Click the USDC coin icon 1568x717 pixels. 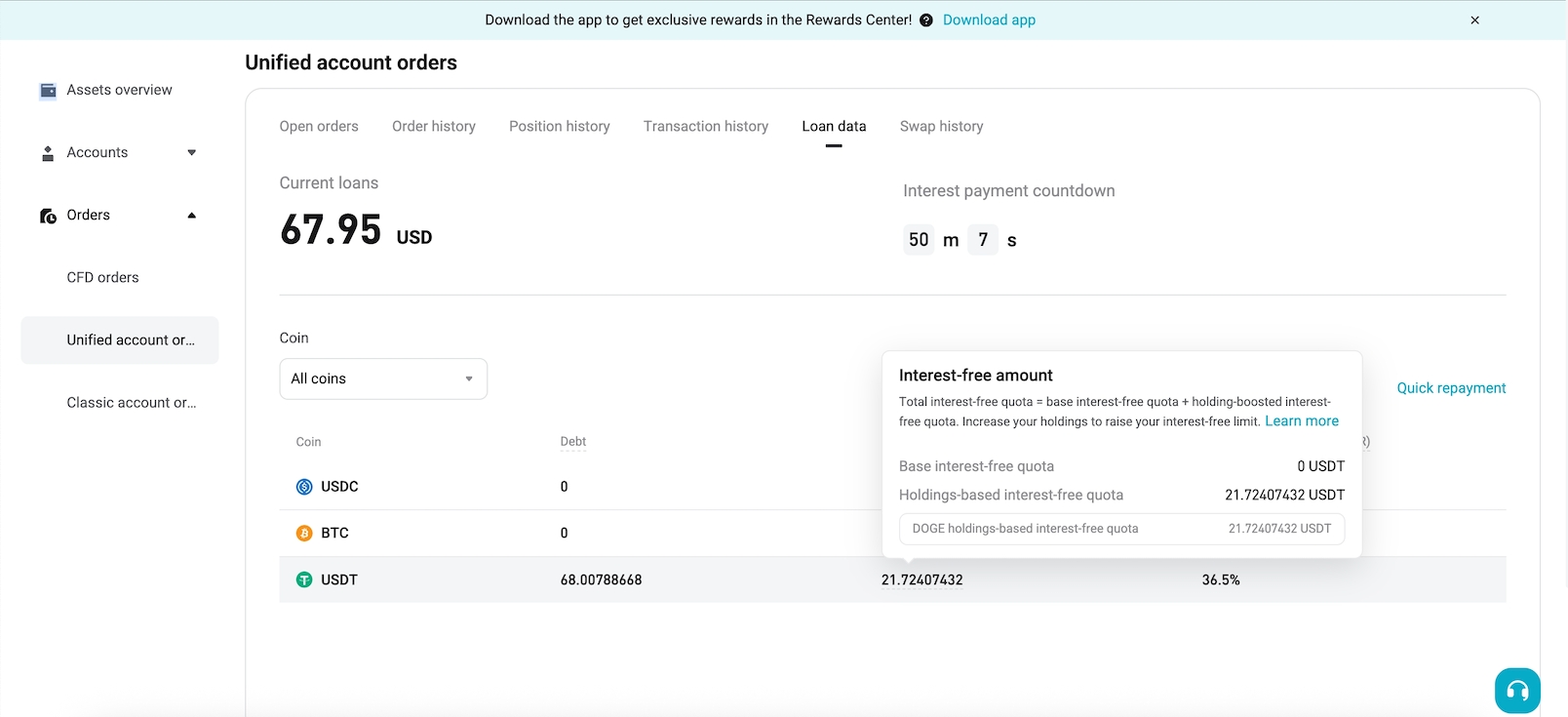[x=304, y=487]
